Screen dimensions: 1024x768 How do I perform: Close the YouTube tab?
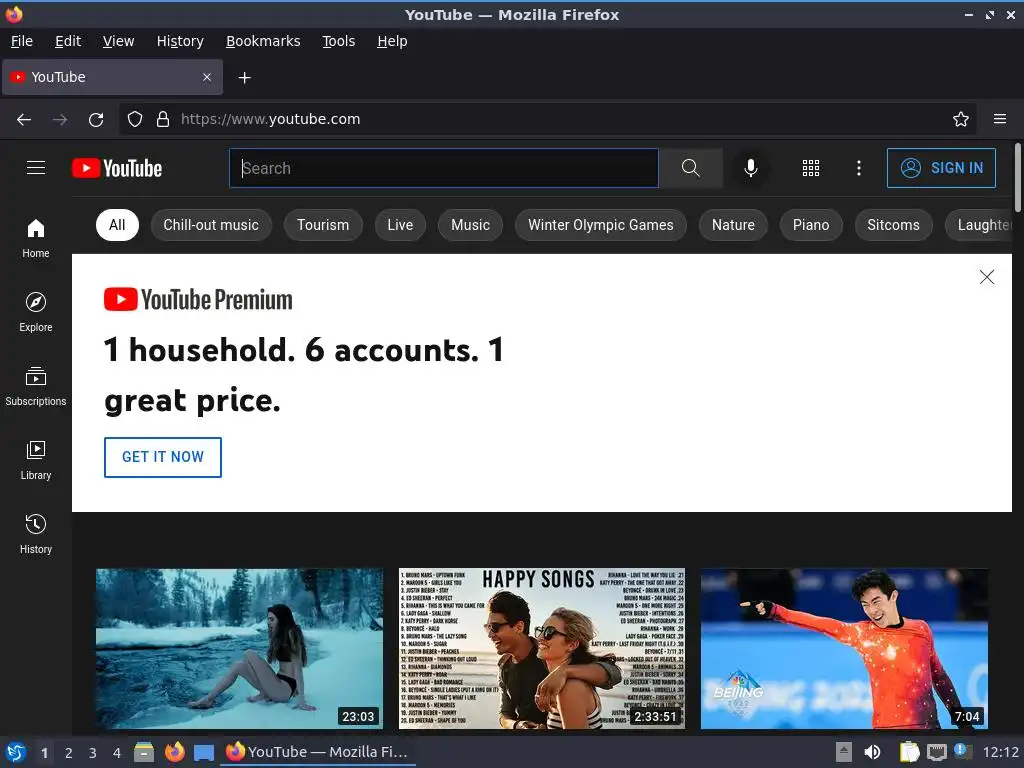point(207,77)
